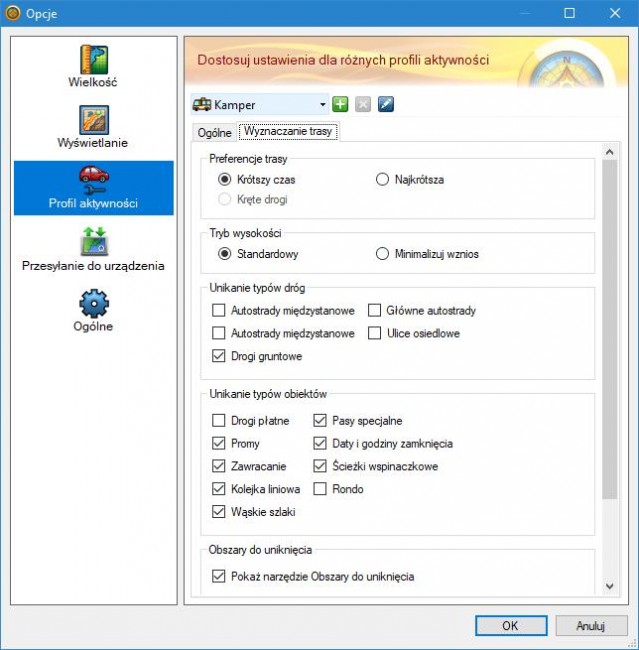
Task: Uncheck the Promy checkbox
Action: click(x=219, y=443)
